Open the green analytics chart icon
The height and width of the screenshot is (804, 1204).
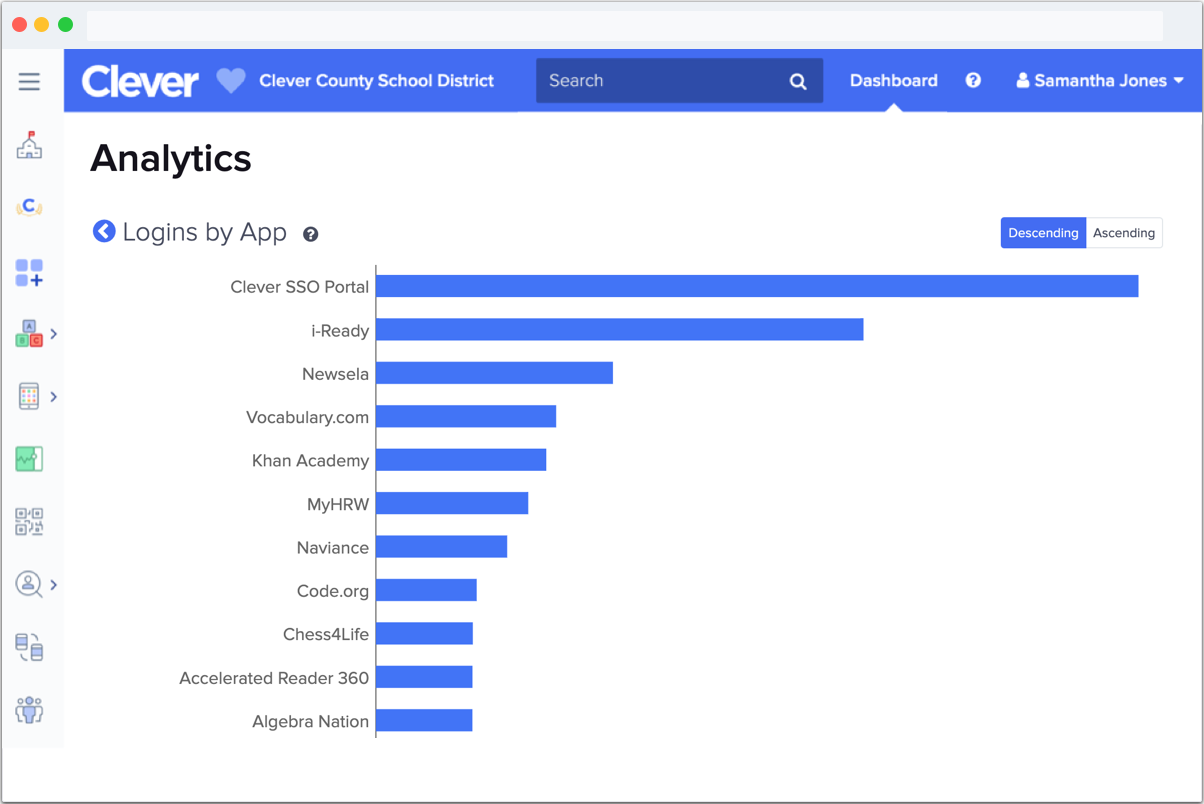coord(29,459)
